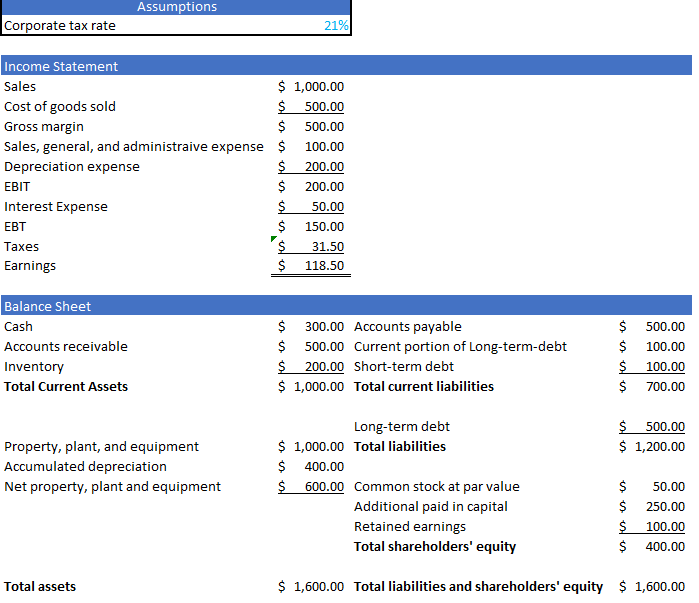Screen dimensions: 699x603
Task: Click the Corporate tax rate label
Action: pos(60,25)
